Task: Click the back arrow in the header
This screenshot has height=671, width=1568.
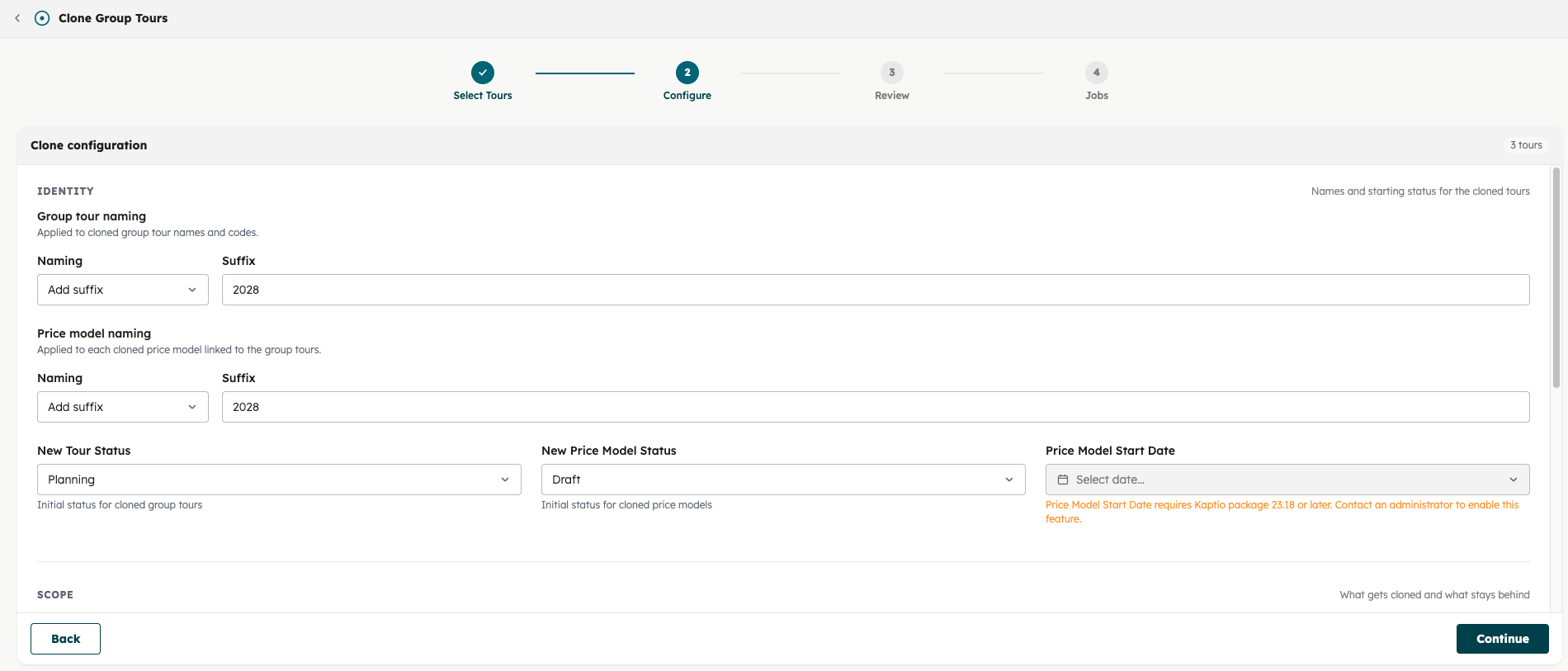Action: click(x=17, y=18)
